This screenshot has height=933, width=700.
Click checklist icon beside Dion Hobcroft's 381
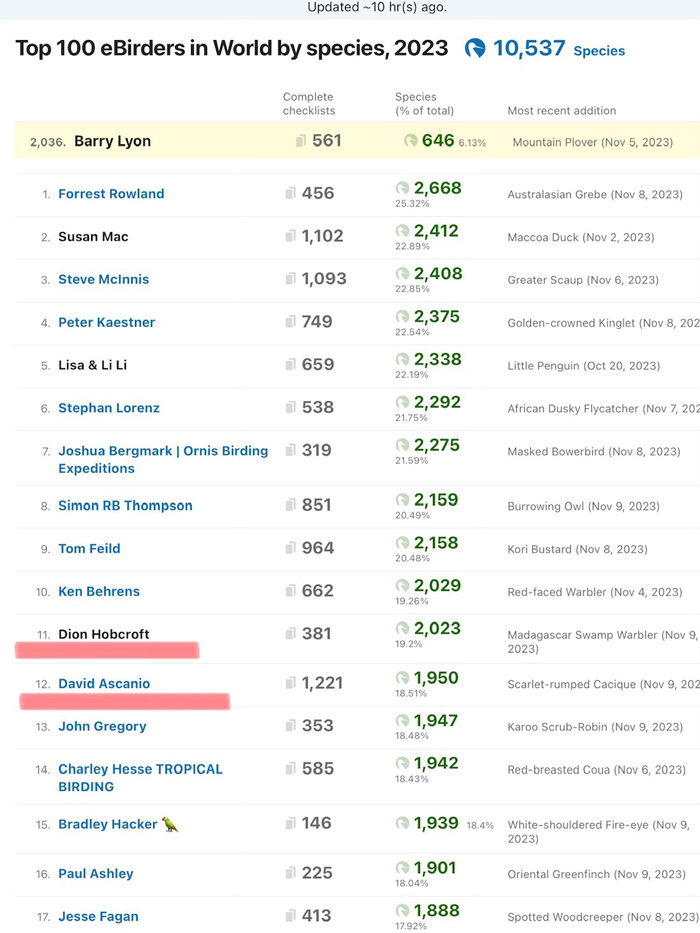coord(290,634)
